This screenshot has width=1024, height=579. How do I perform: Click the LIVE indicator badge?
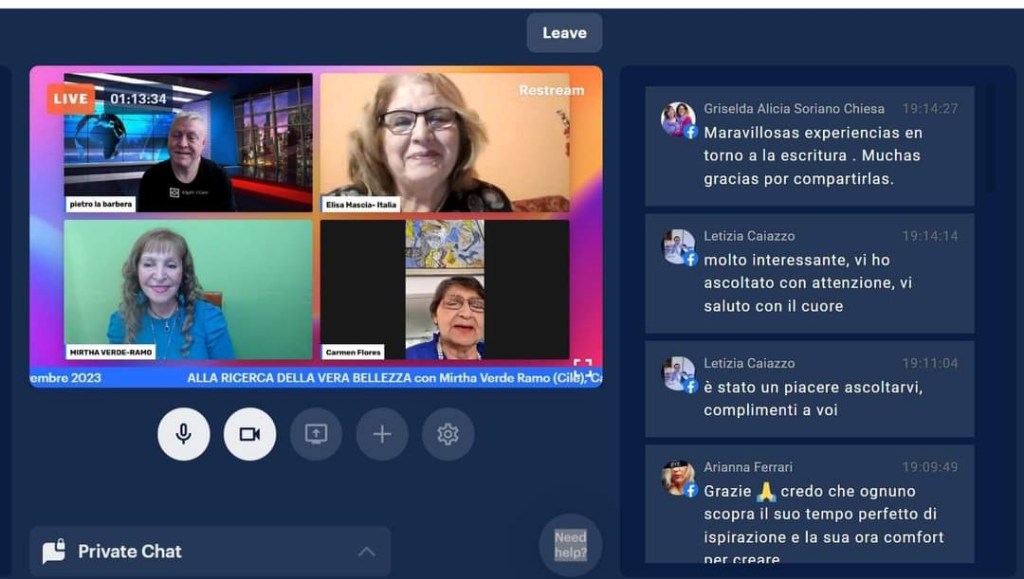[71, 99]
